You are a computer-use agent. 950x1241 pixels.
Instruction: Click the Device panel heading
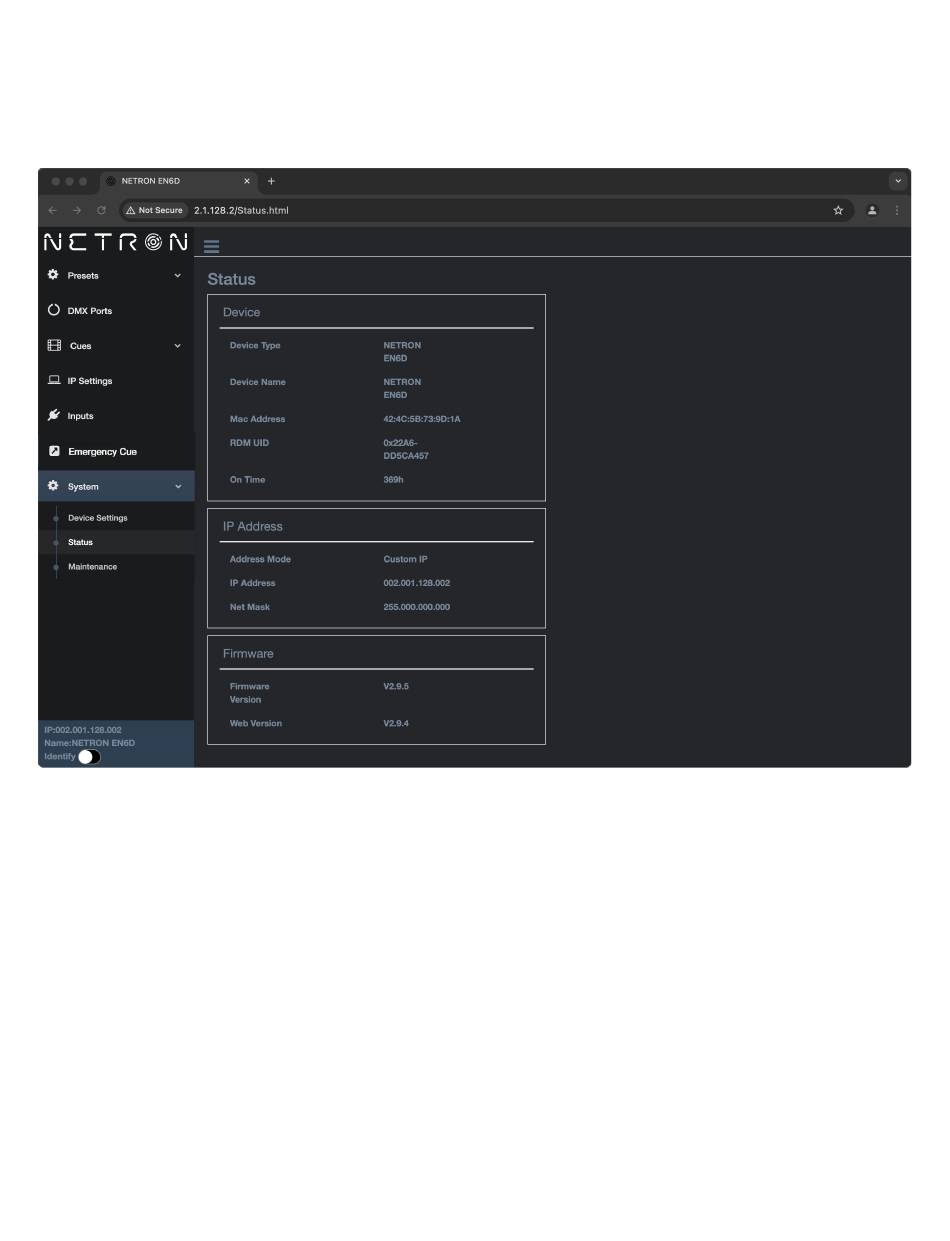241,312
